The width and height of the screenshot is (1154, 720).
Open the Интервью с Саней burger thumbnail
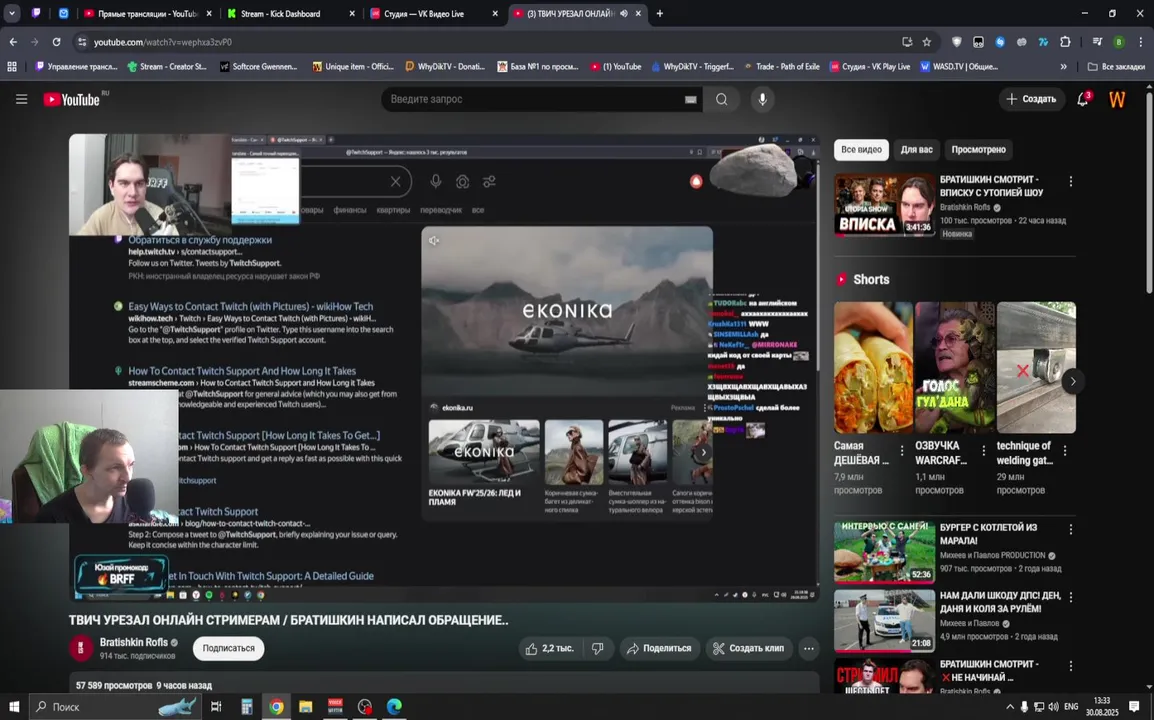click(x=884, y=552)
